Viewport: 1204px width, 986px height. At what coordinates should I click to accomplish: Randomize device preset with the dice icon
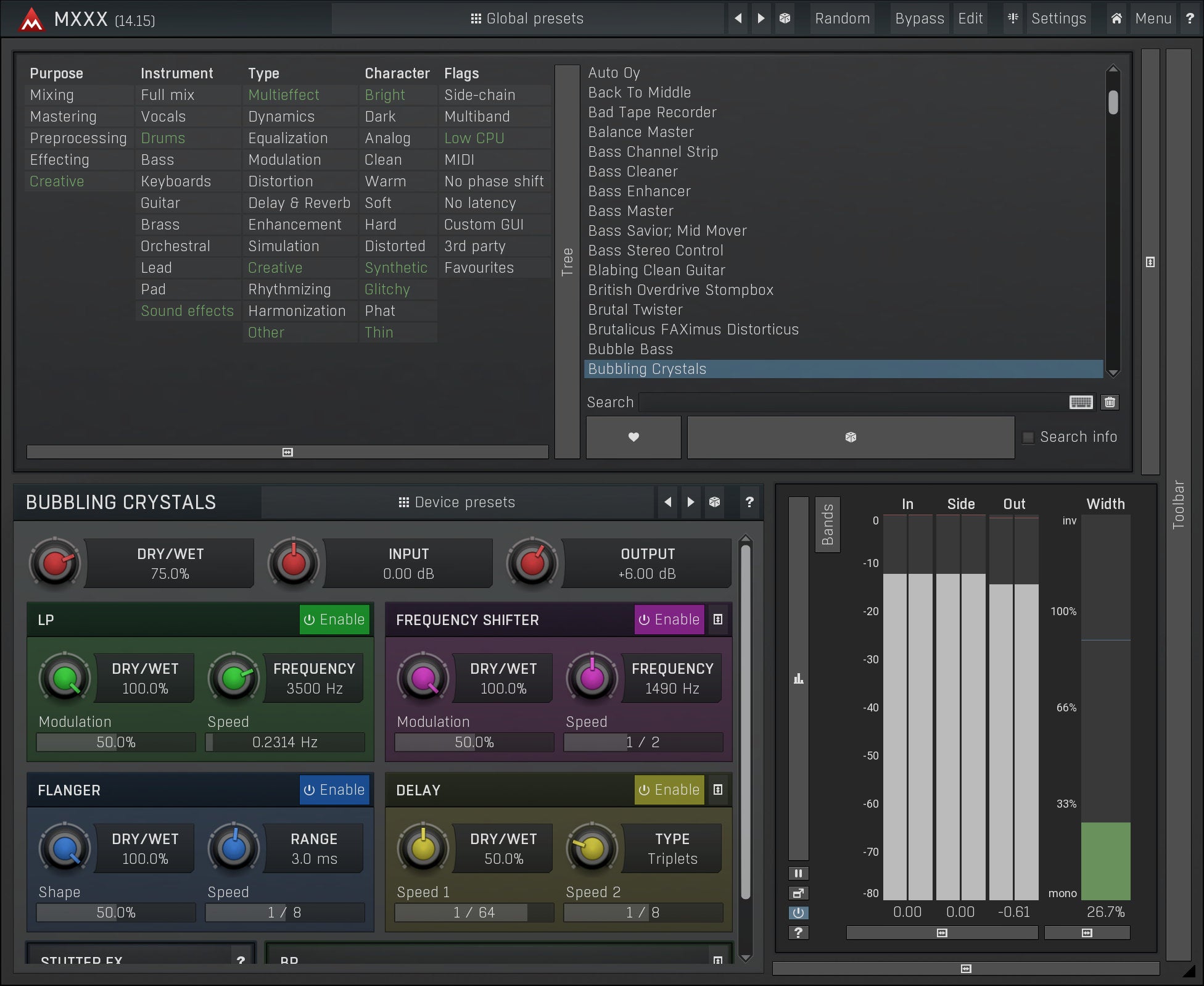point(714,502)
